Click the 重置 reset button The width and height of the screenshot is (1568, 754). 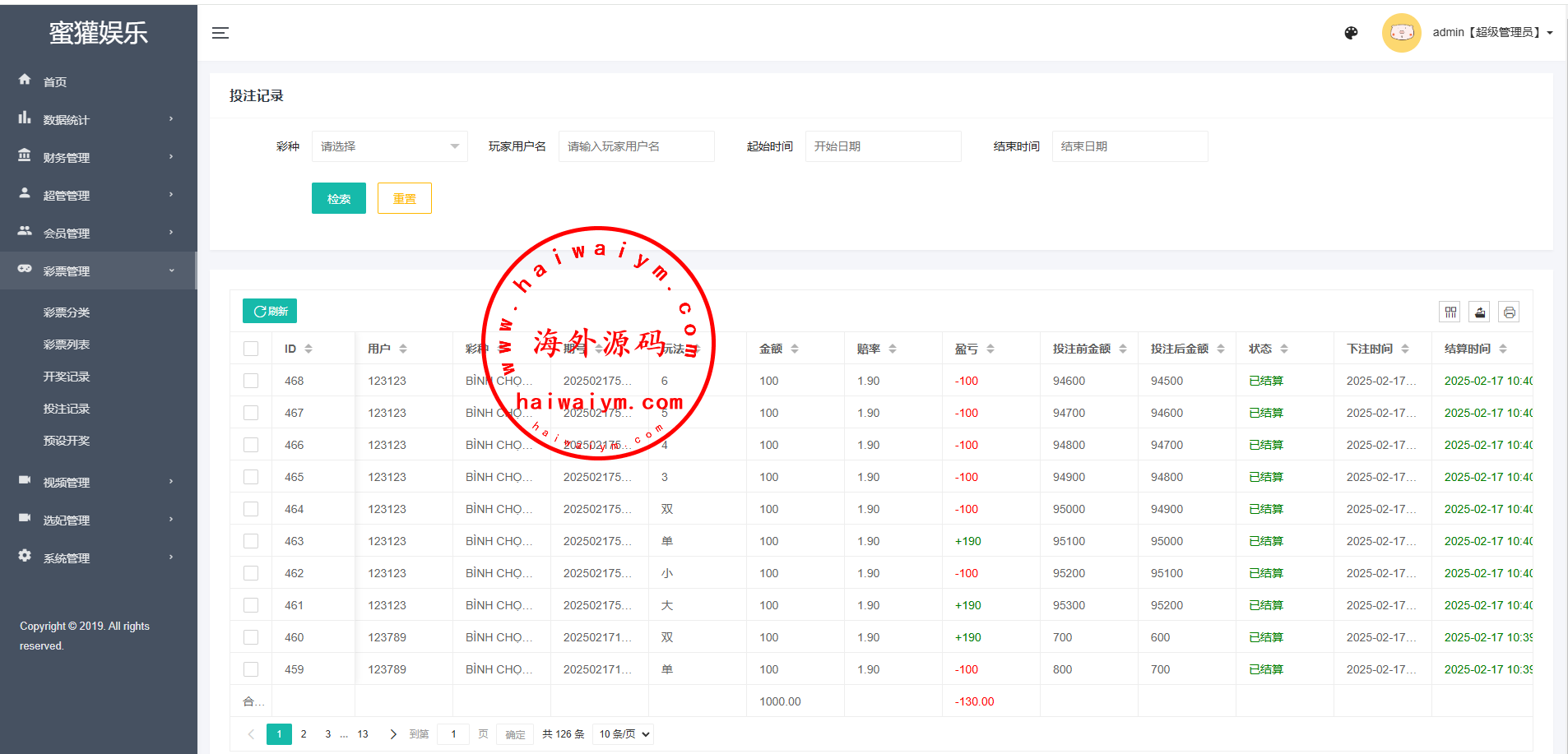404,198
